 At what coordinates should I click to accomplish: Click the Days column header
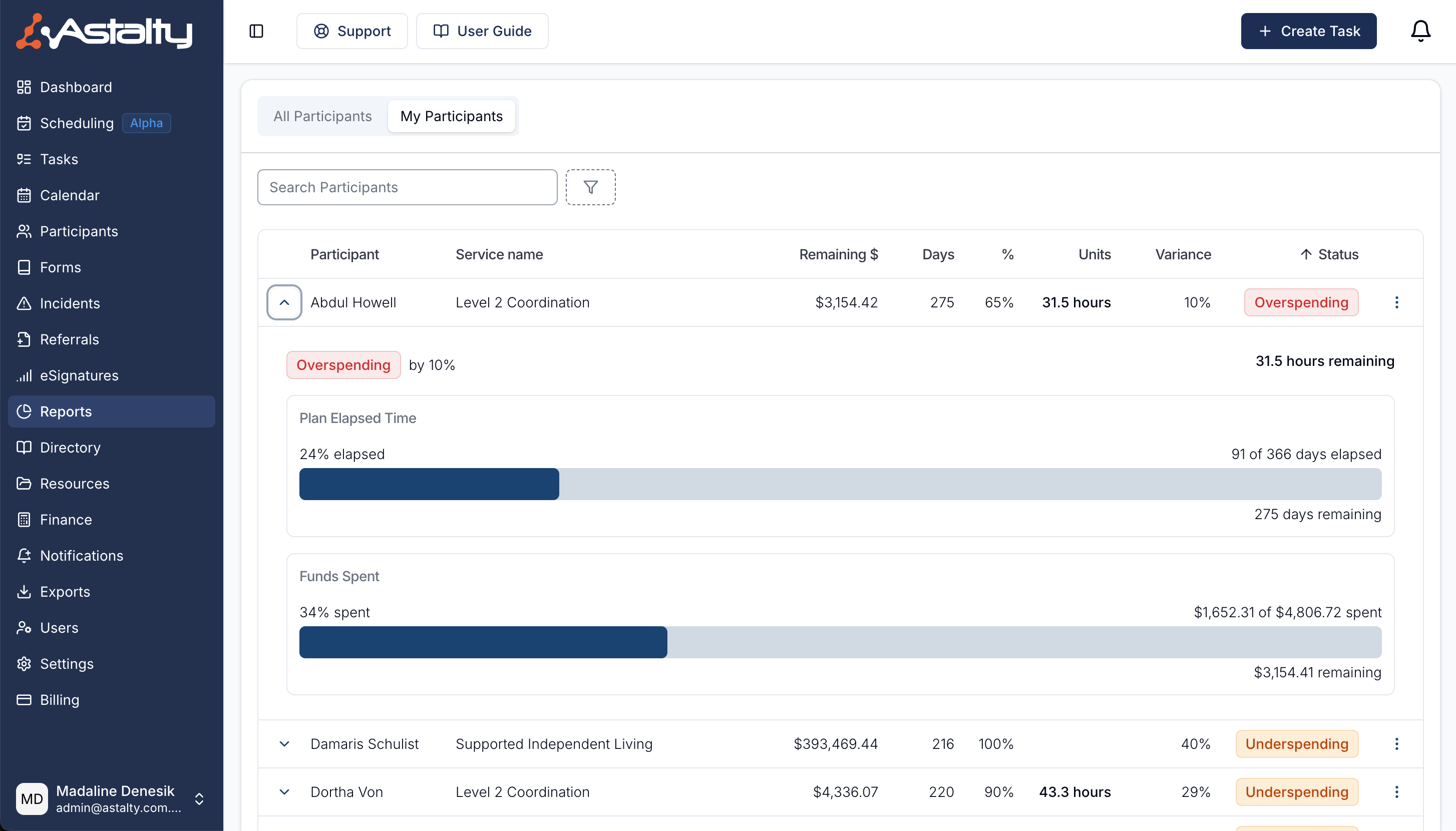coord(938,254)
